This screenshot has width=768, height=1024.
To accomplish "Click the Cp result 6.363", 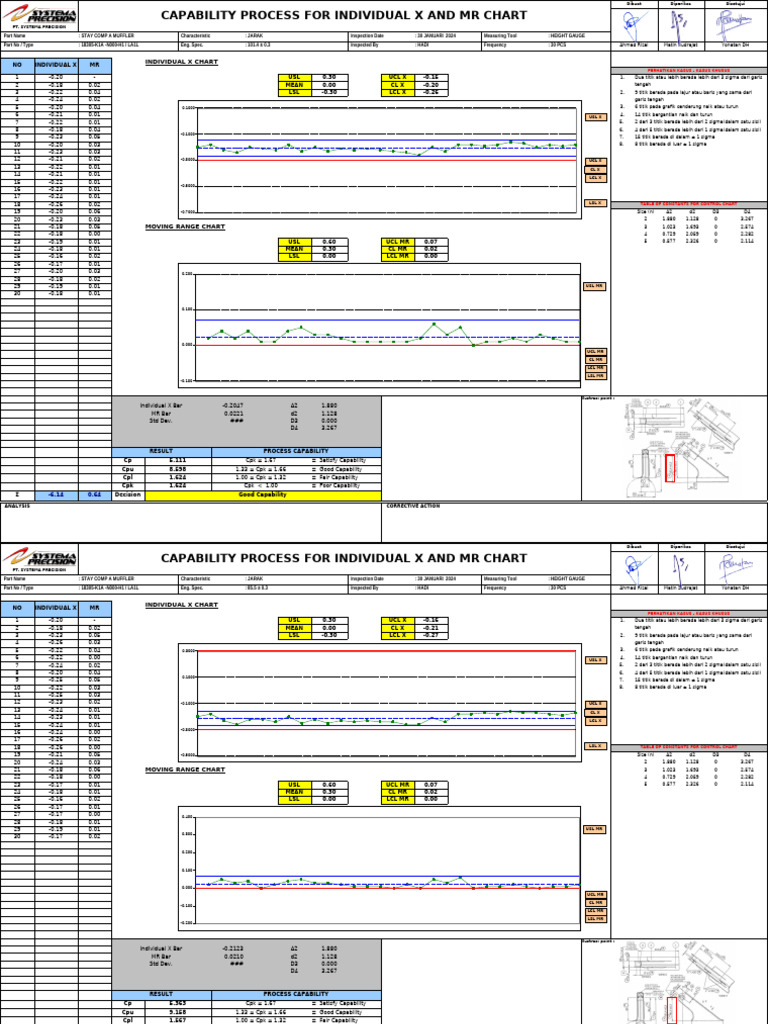I will point(178,1003).
